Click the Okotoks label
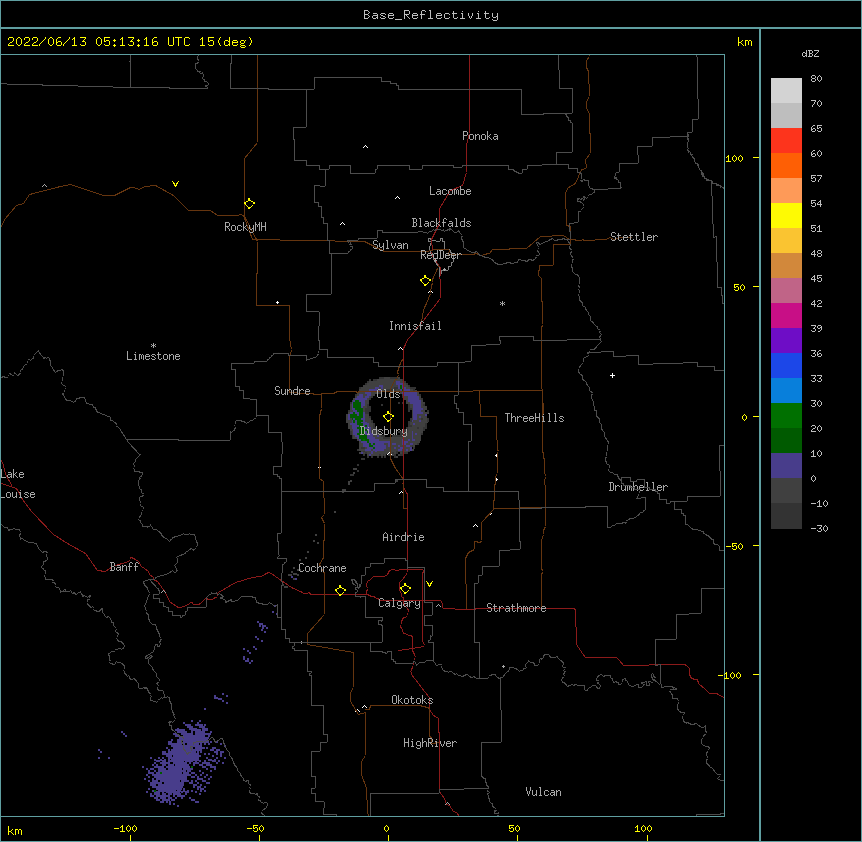 pos(412,700)
